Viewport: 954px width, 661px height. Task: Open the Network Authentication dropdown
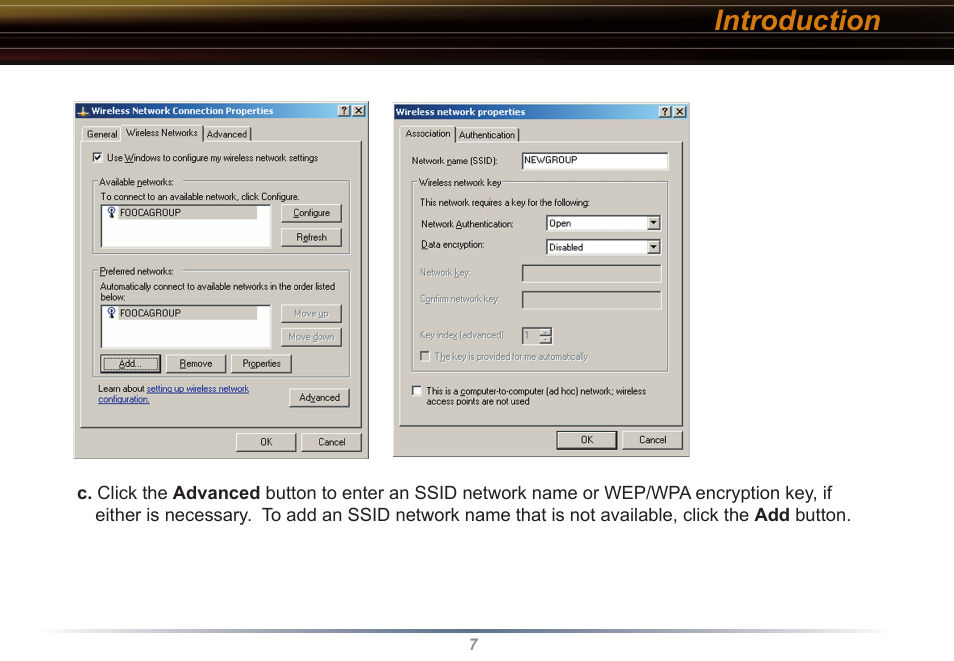[x=653, y=223]
